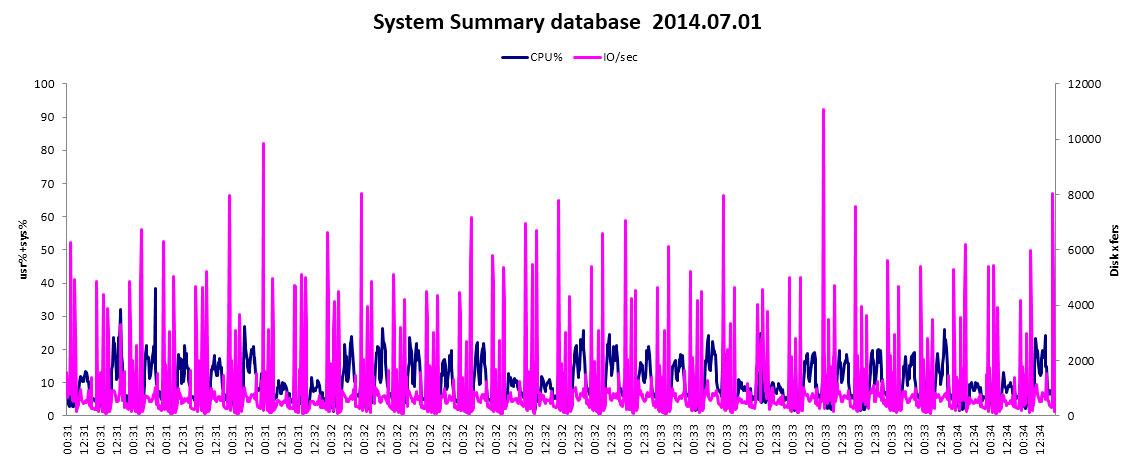
Task: Click the 10000 label on right axis
Action: 1085,139
